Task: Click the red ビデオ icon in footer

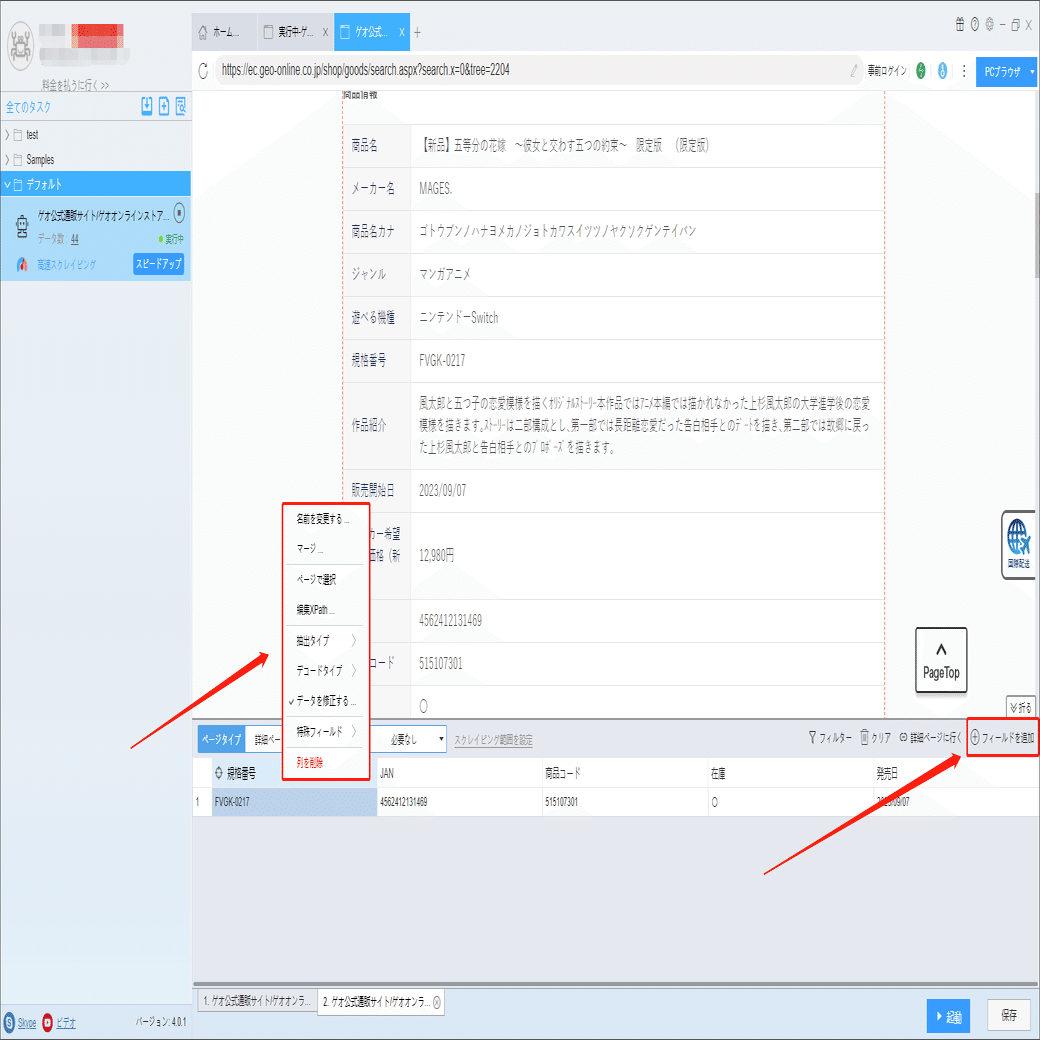Action: [x=48, y=1023]
